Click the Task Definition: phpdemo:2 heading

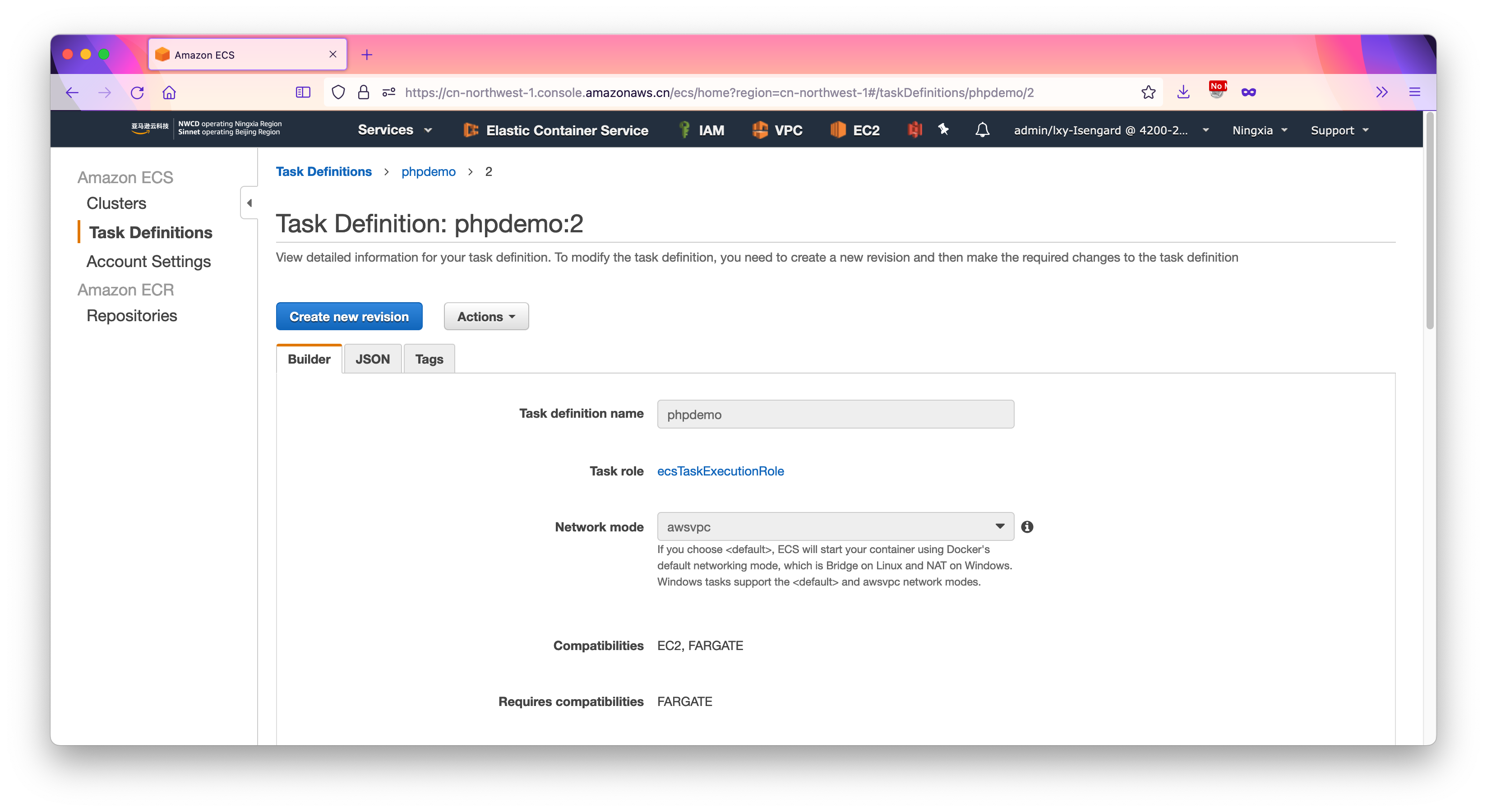click(429, 224)
